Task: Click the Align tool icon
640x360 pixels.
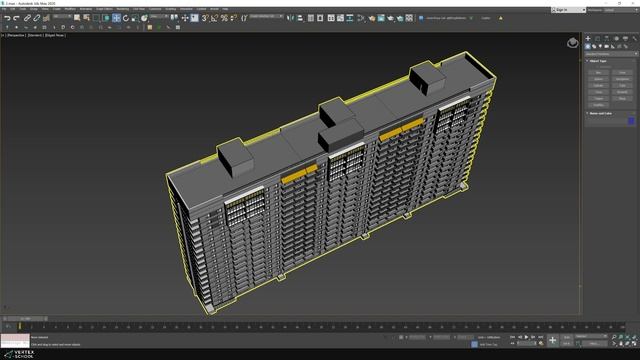Action: pyautogui.click(x=300, y=18)
